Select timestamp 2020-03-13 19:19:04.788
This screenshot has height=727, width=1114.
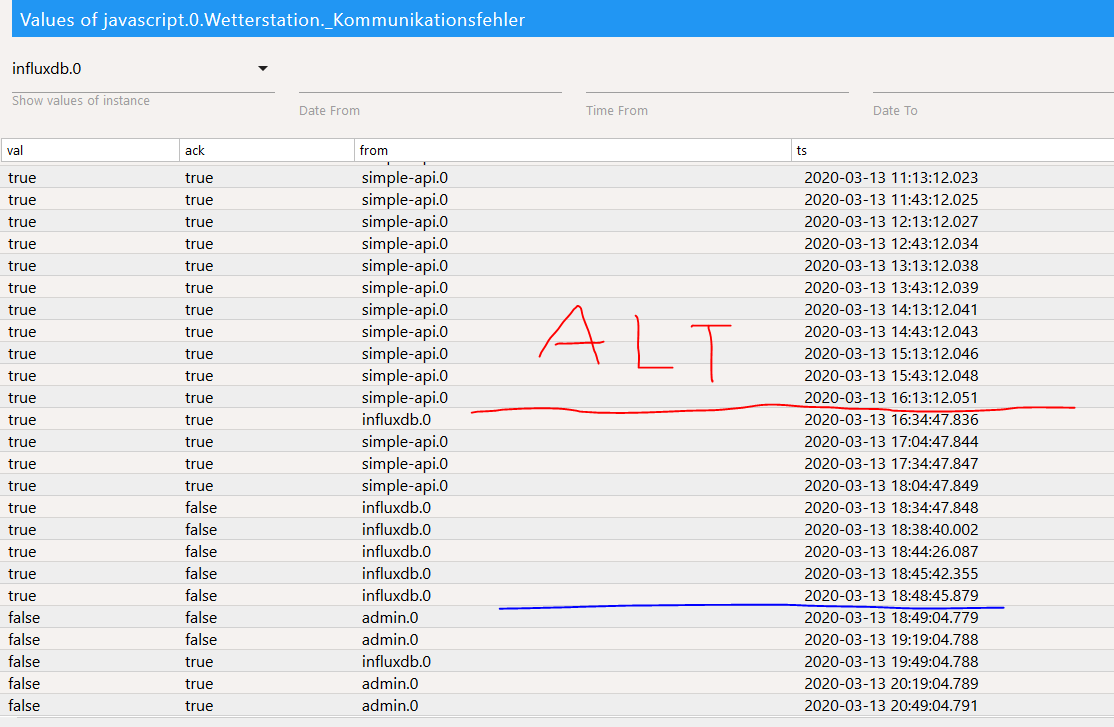pos(891,640)
